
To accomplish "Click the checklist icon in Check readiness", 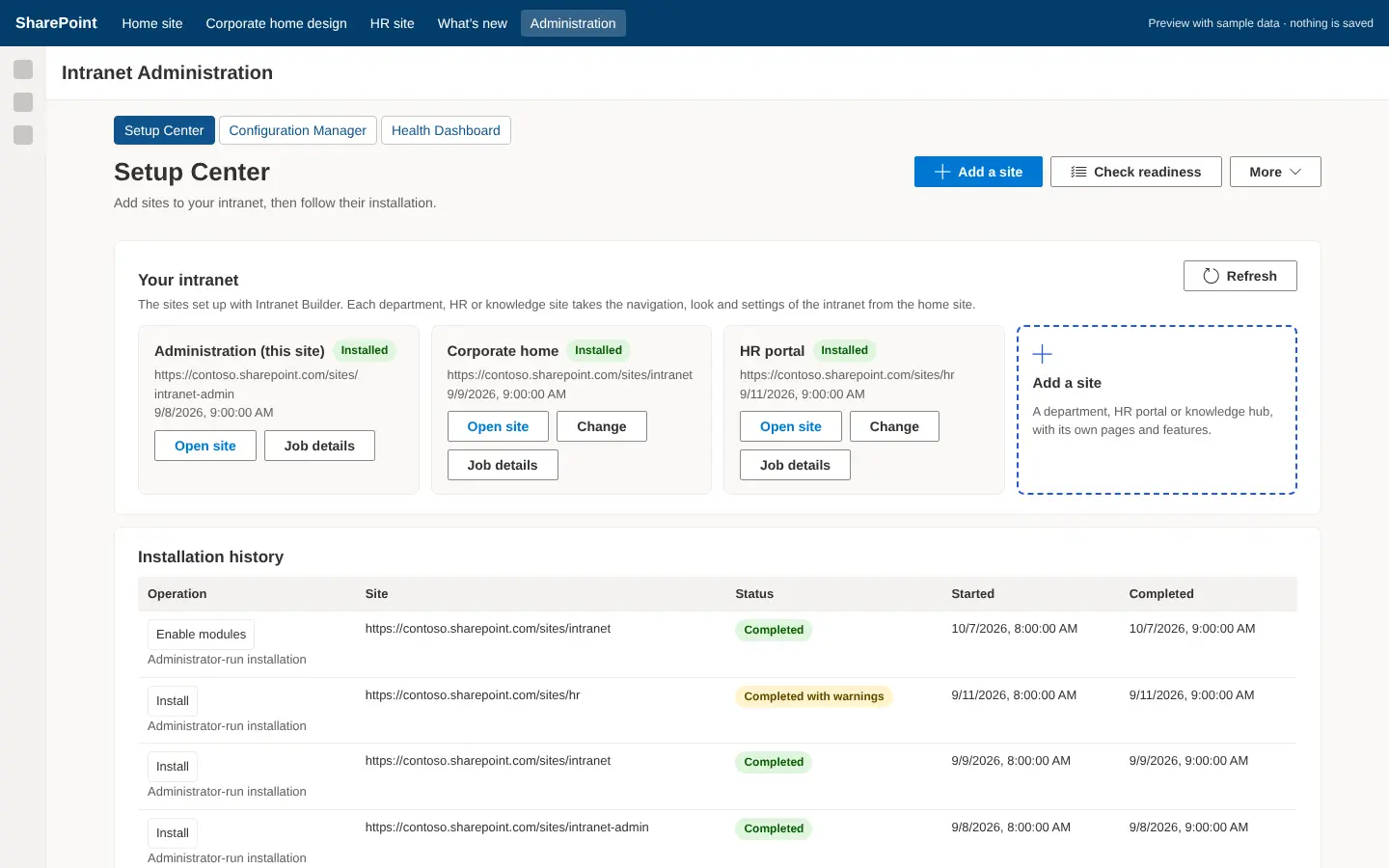I will [1078, 172].
